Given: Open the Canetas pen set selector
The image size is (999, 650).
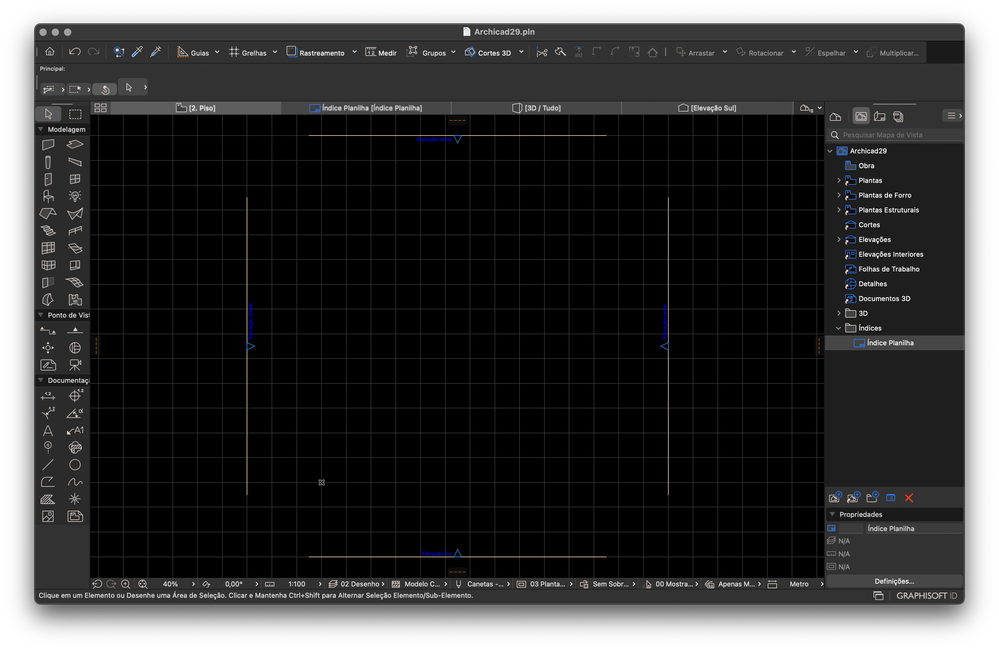Looking at the screenshot, I should click(478, 583).
